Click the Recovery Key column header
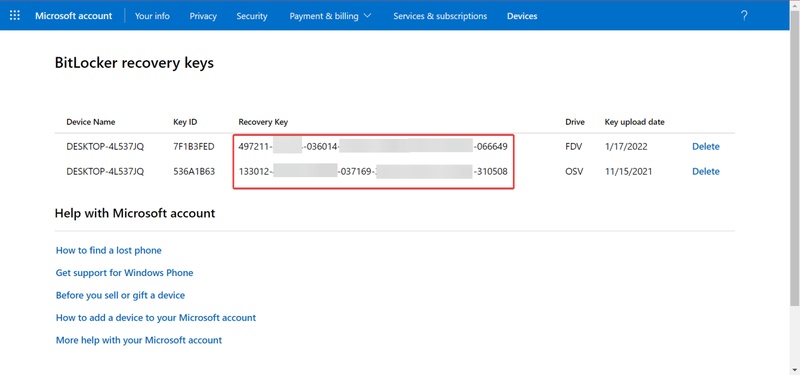This screenshot has width=800, height=375. 263,122
